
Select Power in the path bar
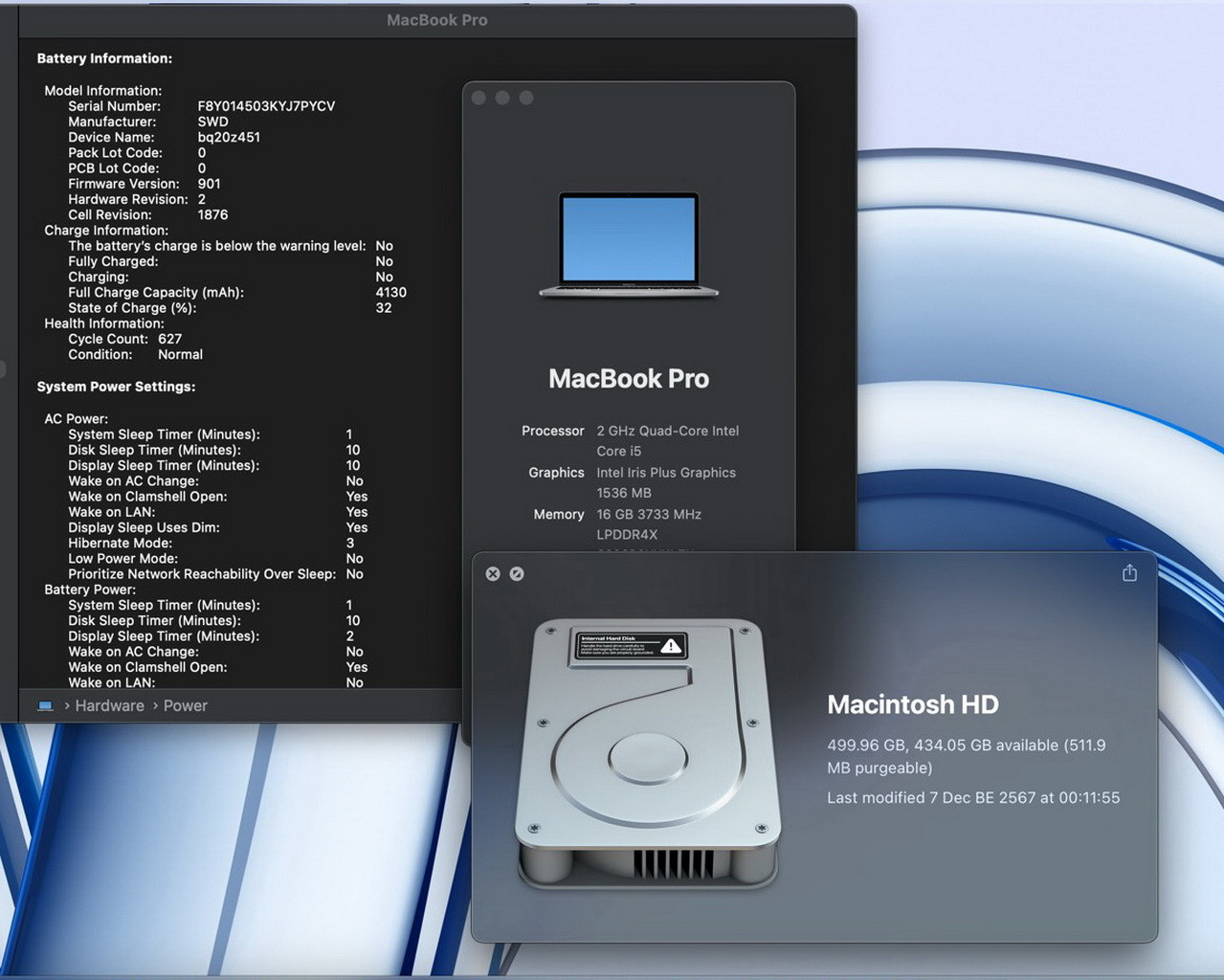186,706
